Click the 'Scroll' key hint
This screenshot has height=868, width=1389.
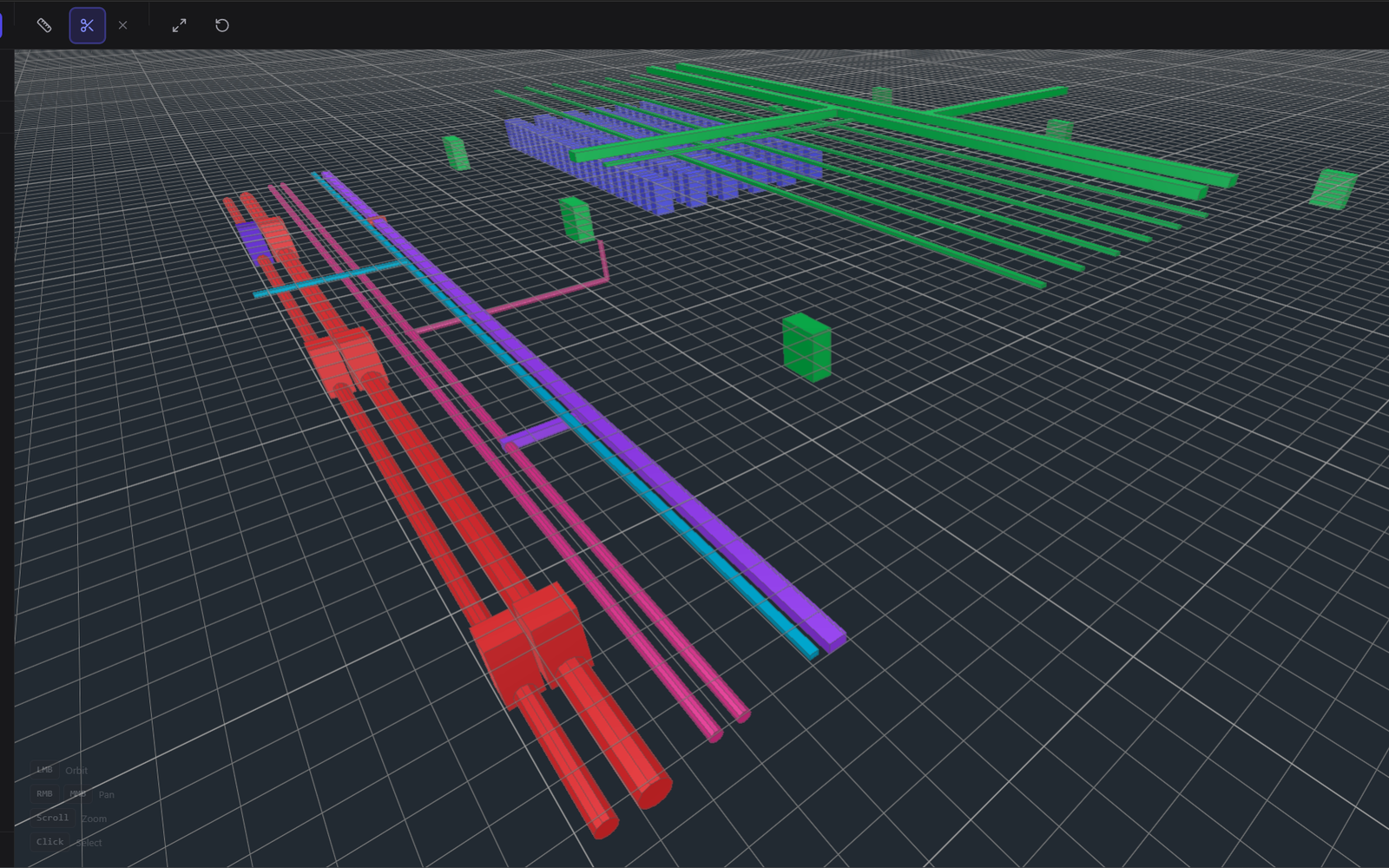tap(52, 818)
